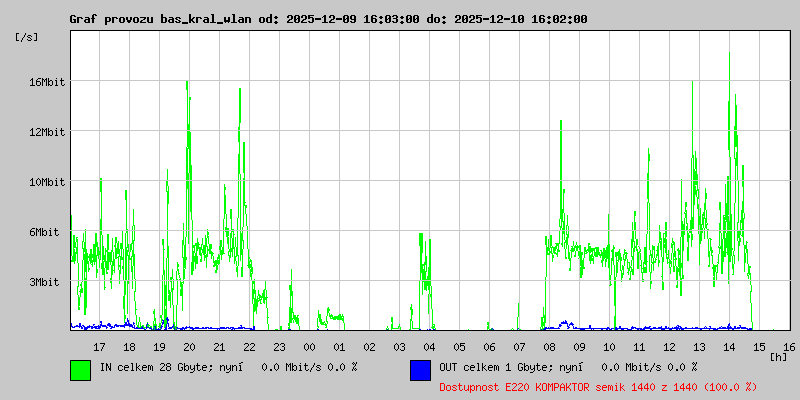800x400 pixels.
Task: Click the blue OUT legend color swatch
Action: (420, 370)
